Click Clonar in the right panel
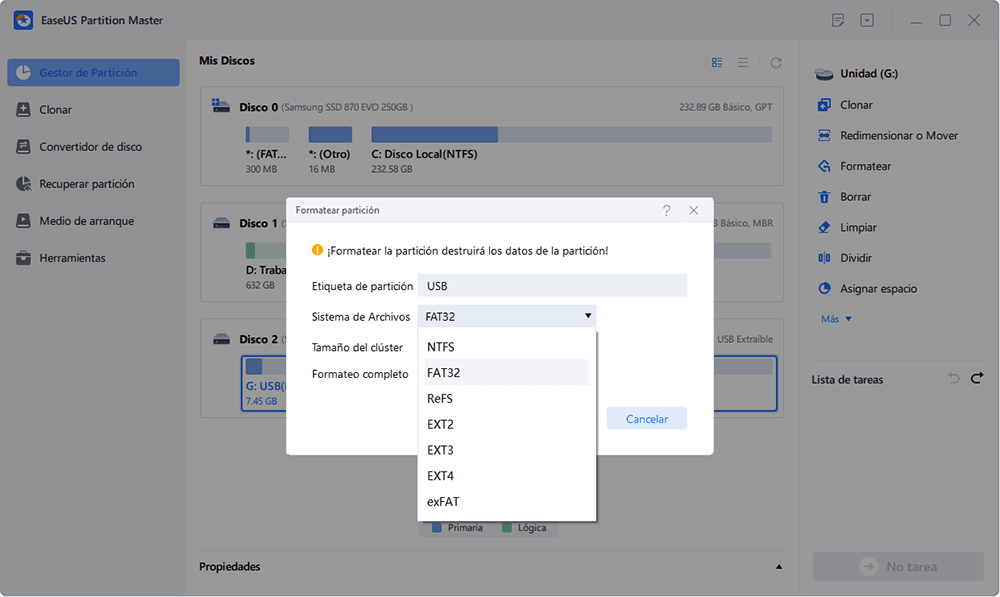Viewport: 1000px width, 597px height. [856, 105]
